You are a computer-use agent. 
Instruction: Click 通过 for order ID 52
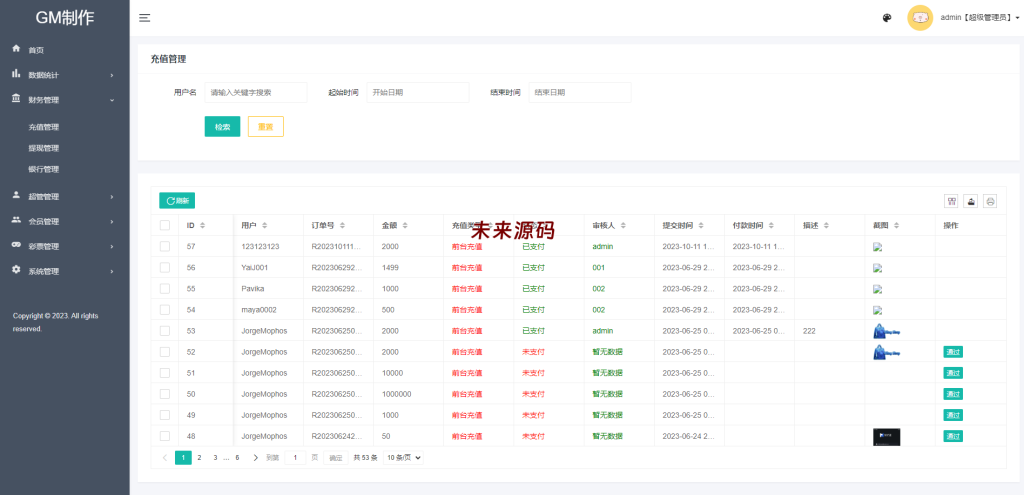pos(953,352)
